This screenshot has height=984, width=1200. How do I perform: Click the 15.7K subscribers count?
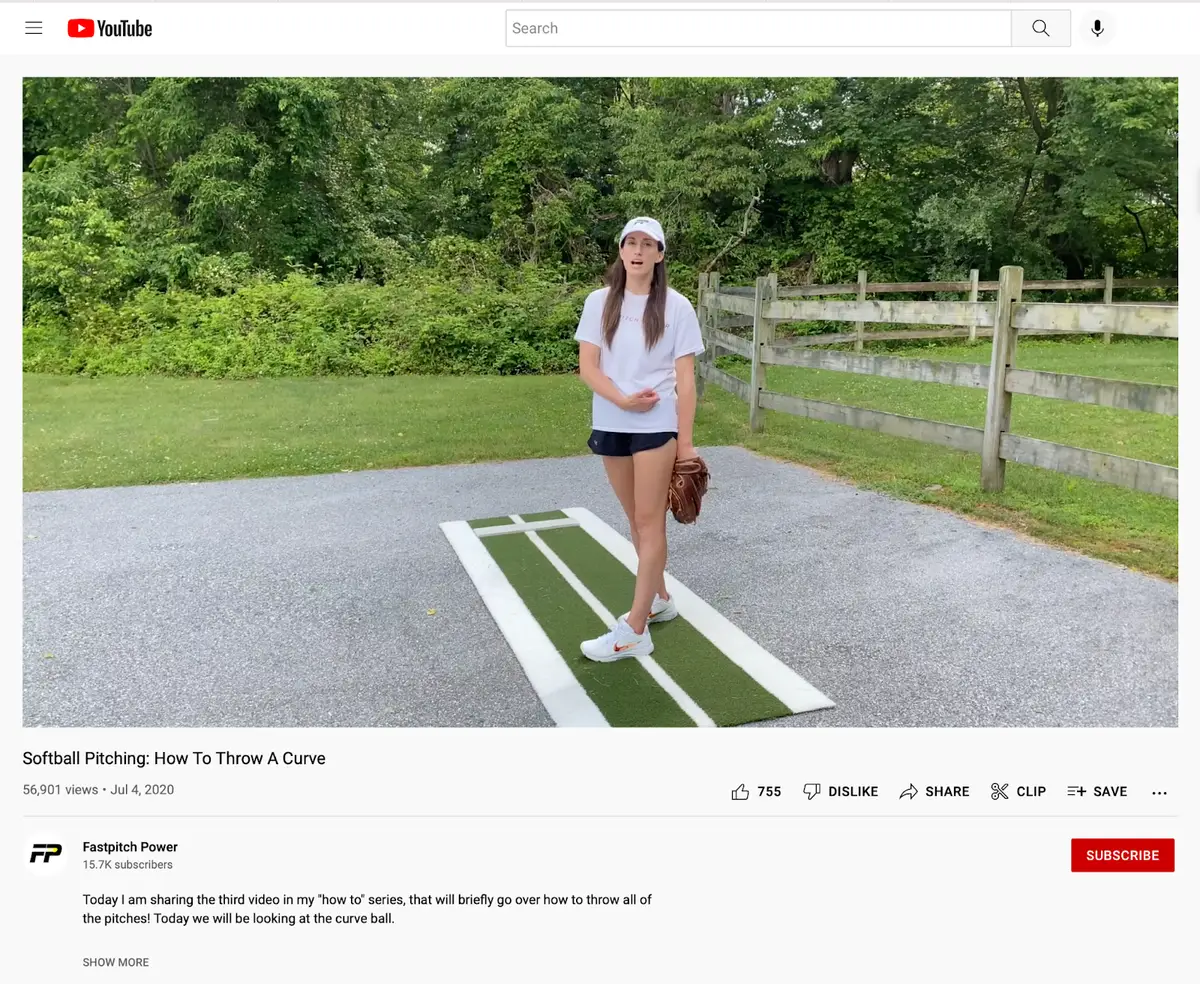tap(127, 864)
